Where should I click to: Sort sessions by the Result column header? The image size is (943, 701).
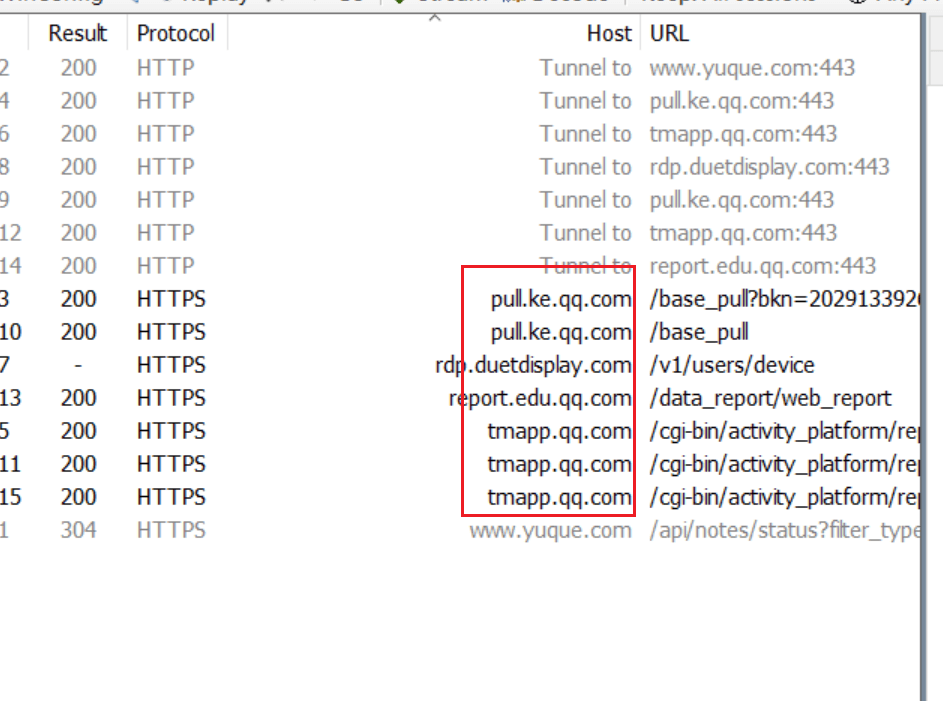tap(78, 33)
